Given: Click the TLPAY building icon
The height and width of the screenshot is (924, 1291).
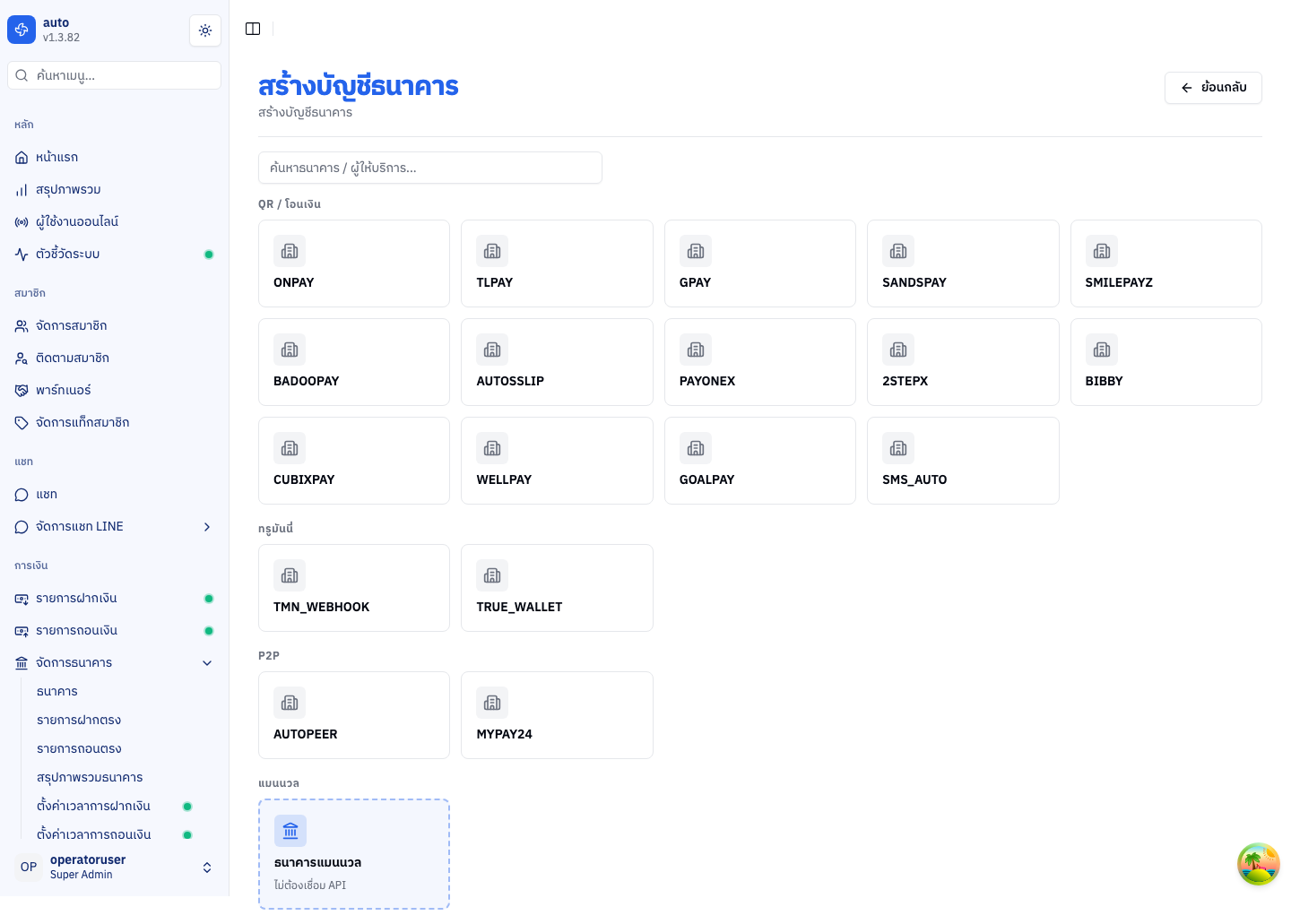Looking at the screenshot, I should 492,251.
